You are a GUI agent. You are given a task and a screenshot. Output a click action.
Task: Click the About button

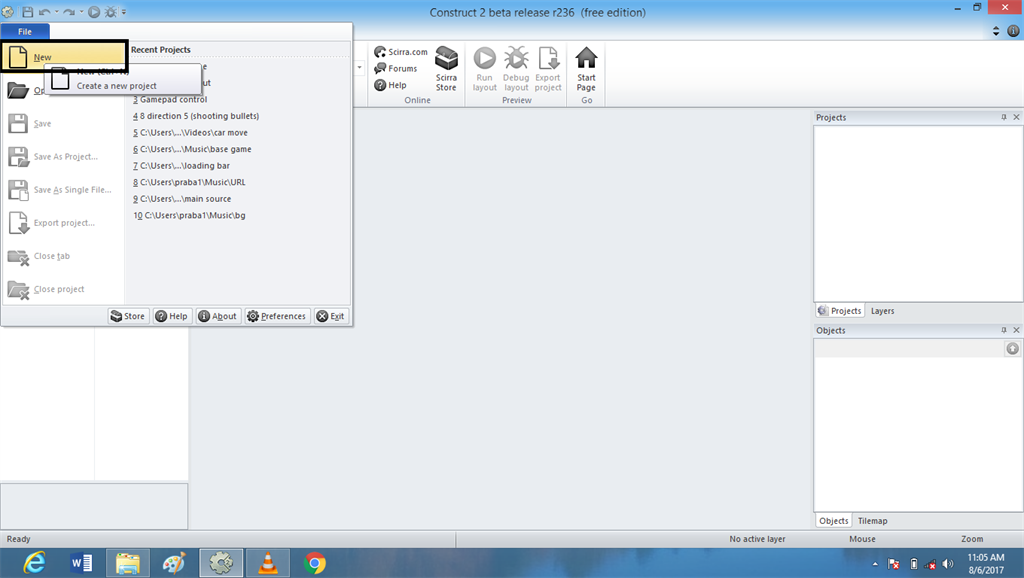coord(217,316)
